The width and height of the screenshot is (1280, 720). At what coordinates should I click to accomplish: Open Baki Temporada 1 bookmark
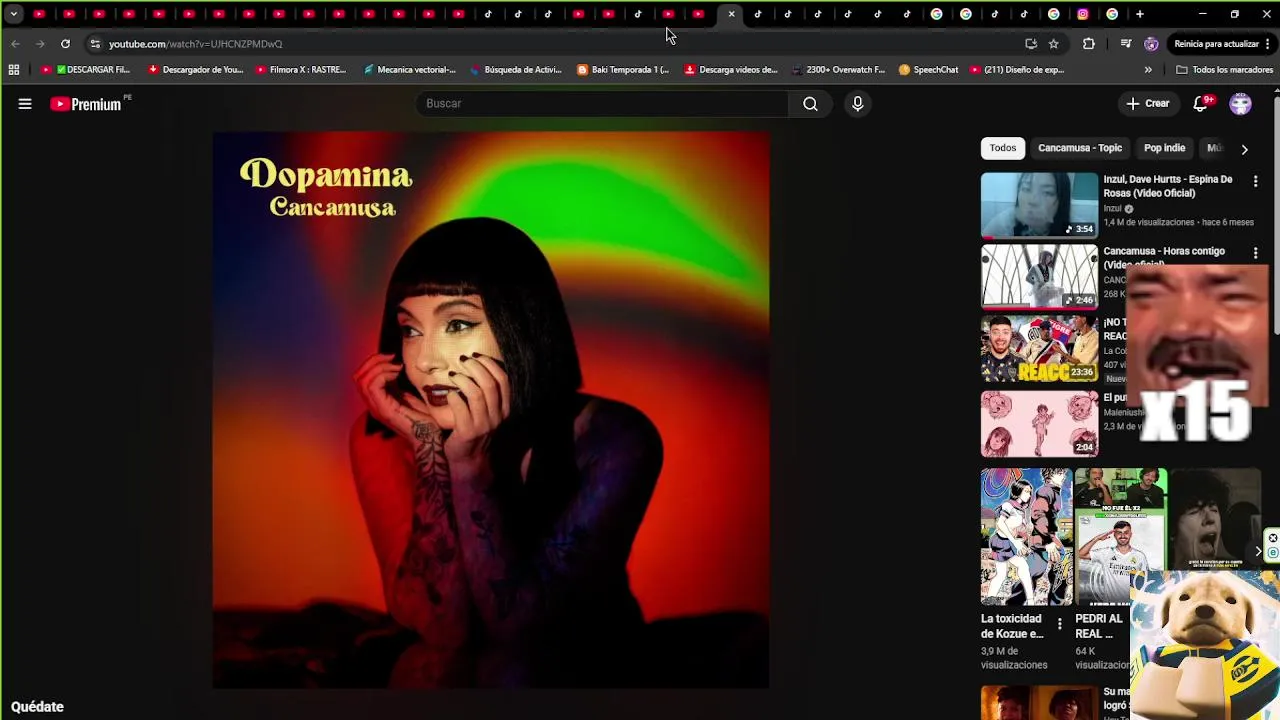(x=623, y=70)
